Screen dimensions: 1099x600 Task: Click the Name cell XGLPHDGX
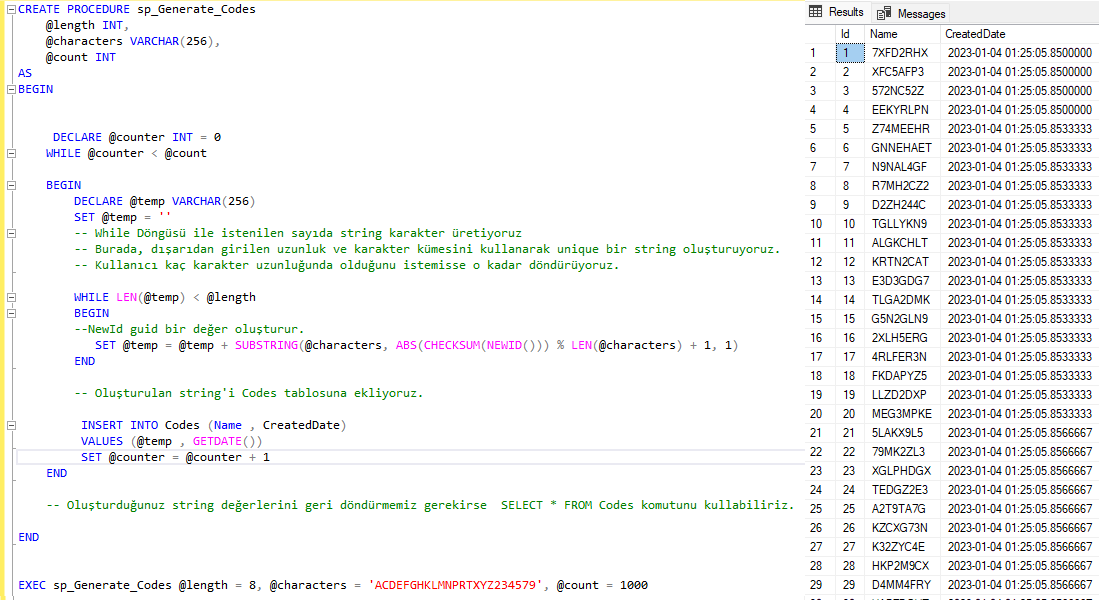click(x=901, y=470)
